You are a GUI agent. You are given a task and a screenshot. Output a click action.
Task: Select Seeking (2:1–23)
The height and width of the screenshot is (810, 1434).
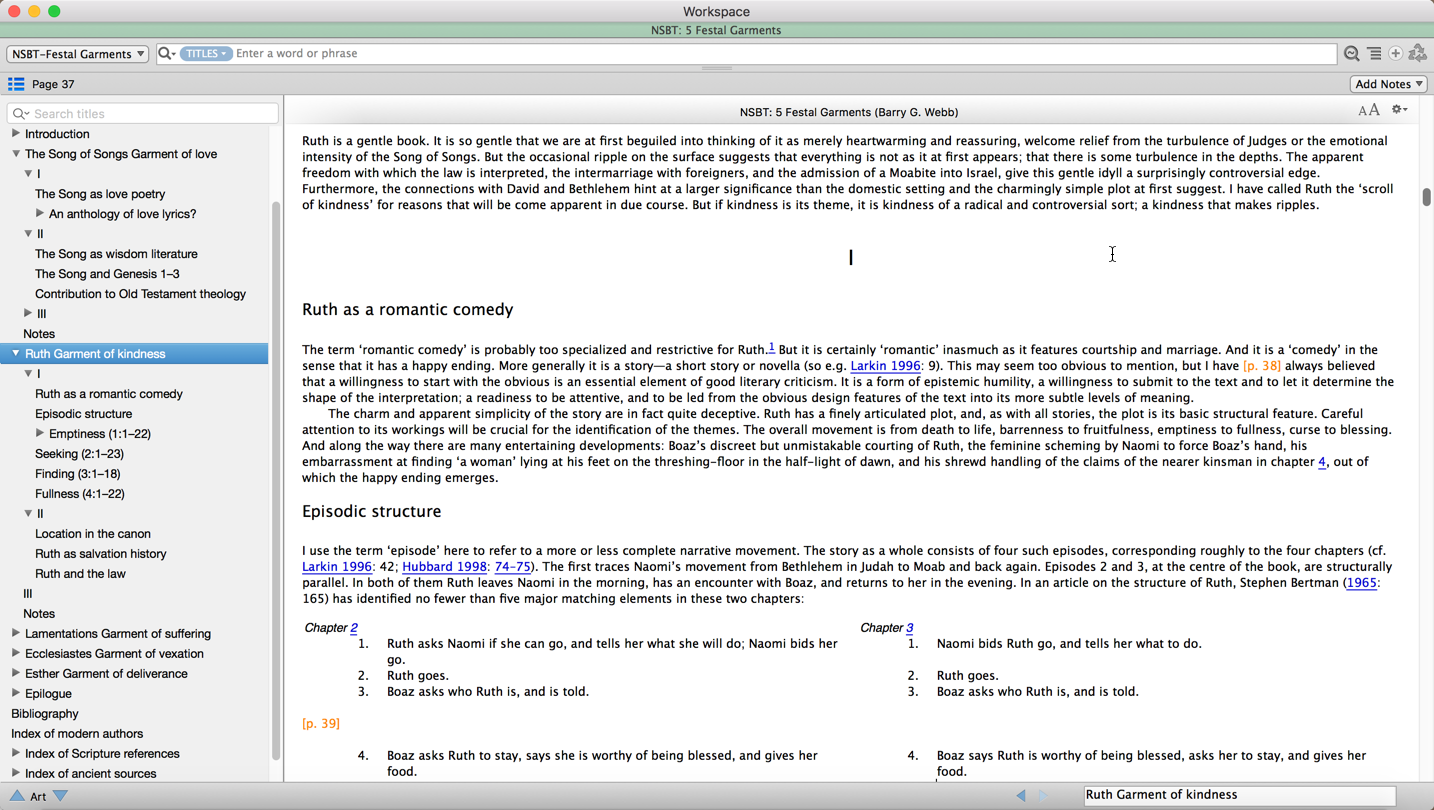79,454
